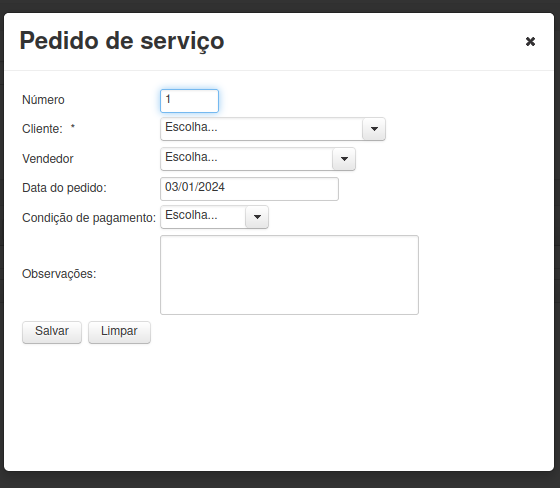
Task: Click the Observações label
Action: (59, 274)
